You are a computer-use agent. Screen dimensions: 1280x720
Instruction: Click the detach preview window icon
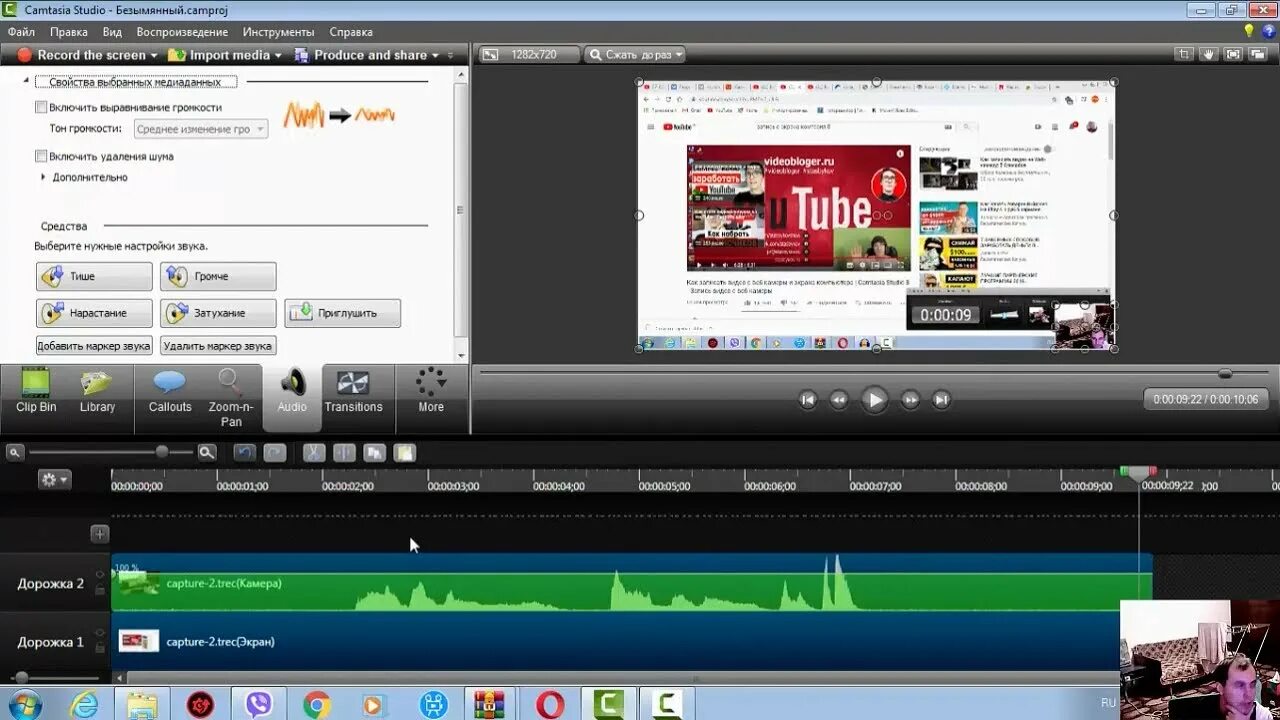point(1258,54)
